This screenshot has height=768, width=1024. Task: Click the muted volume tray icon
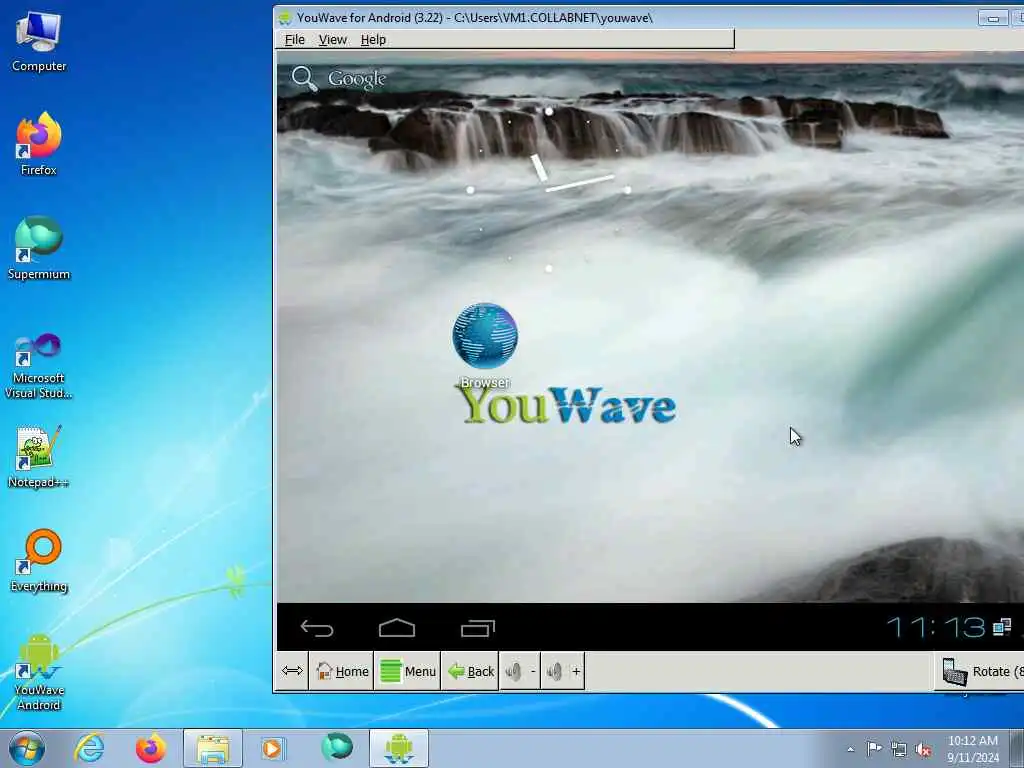923,749
